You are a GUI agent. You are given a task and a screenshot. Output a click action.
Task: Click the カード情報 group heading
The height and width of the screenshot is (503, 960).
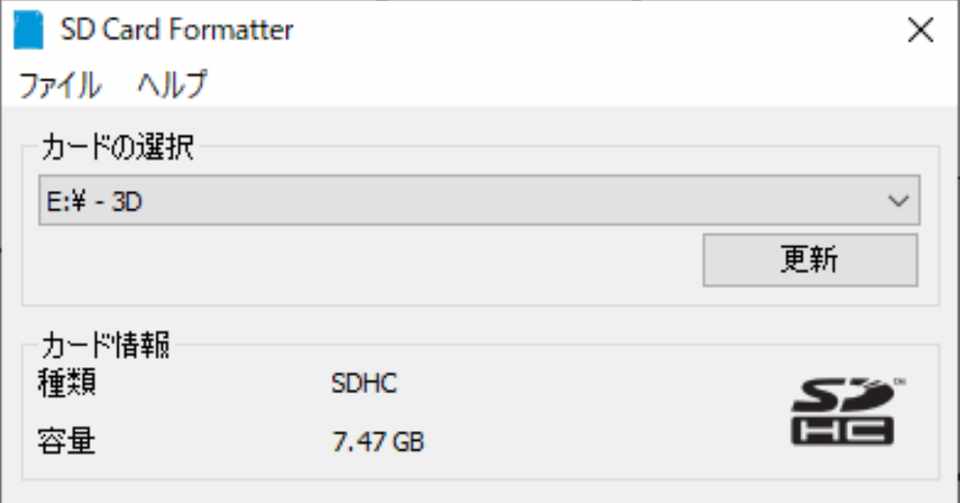click(105, 346)
